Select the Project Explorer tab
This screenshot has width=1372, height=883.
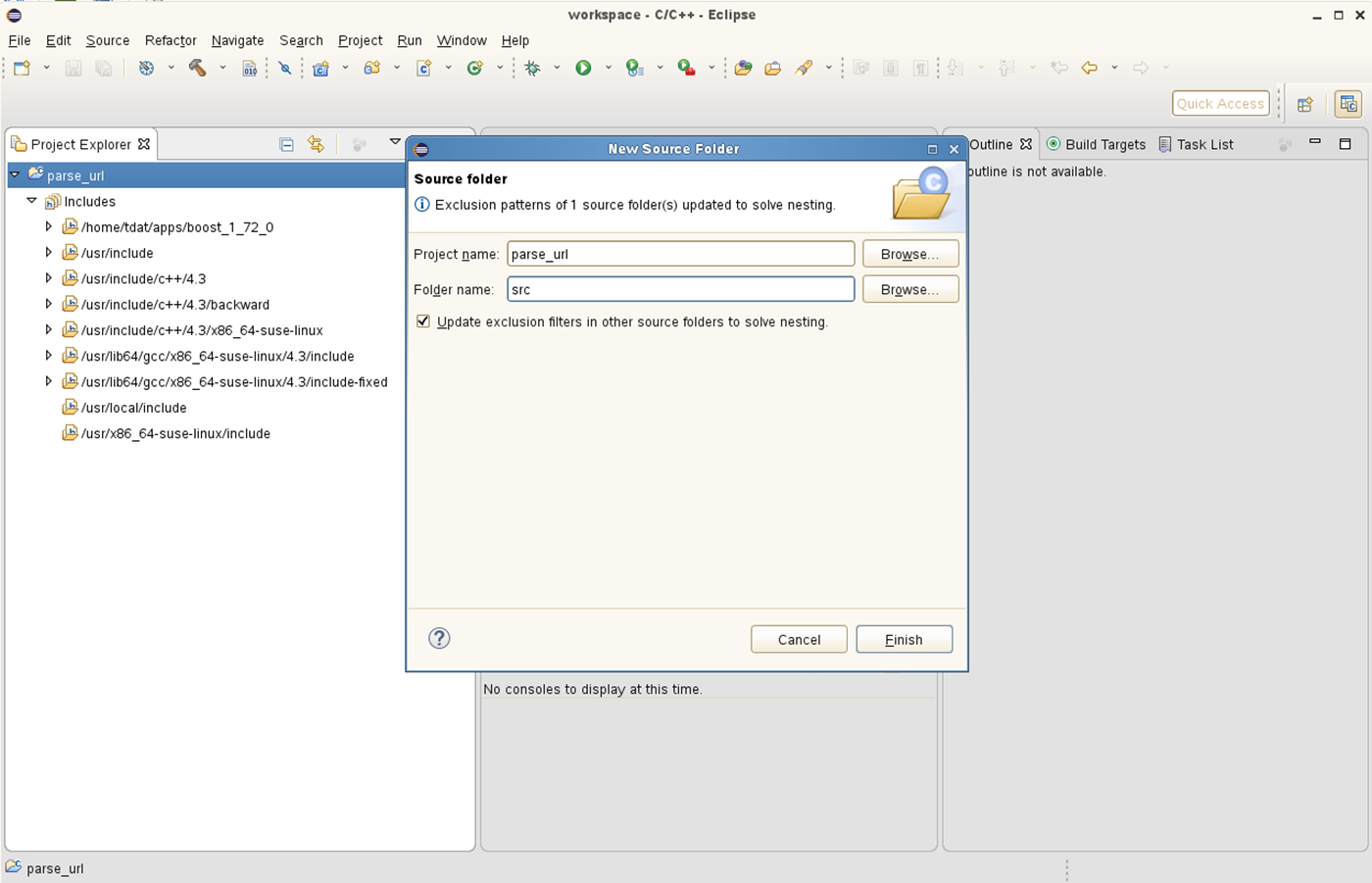80,144
